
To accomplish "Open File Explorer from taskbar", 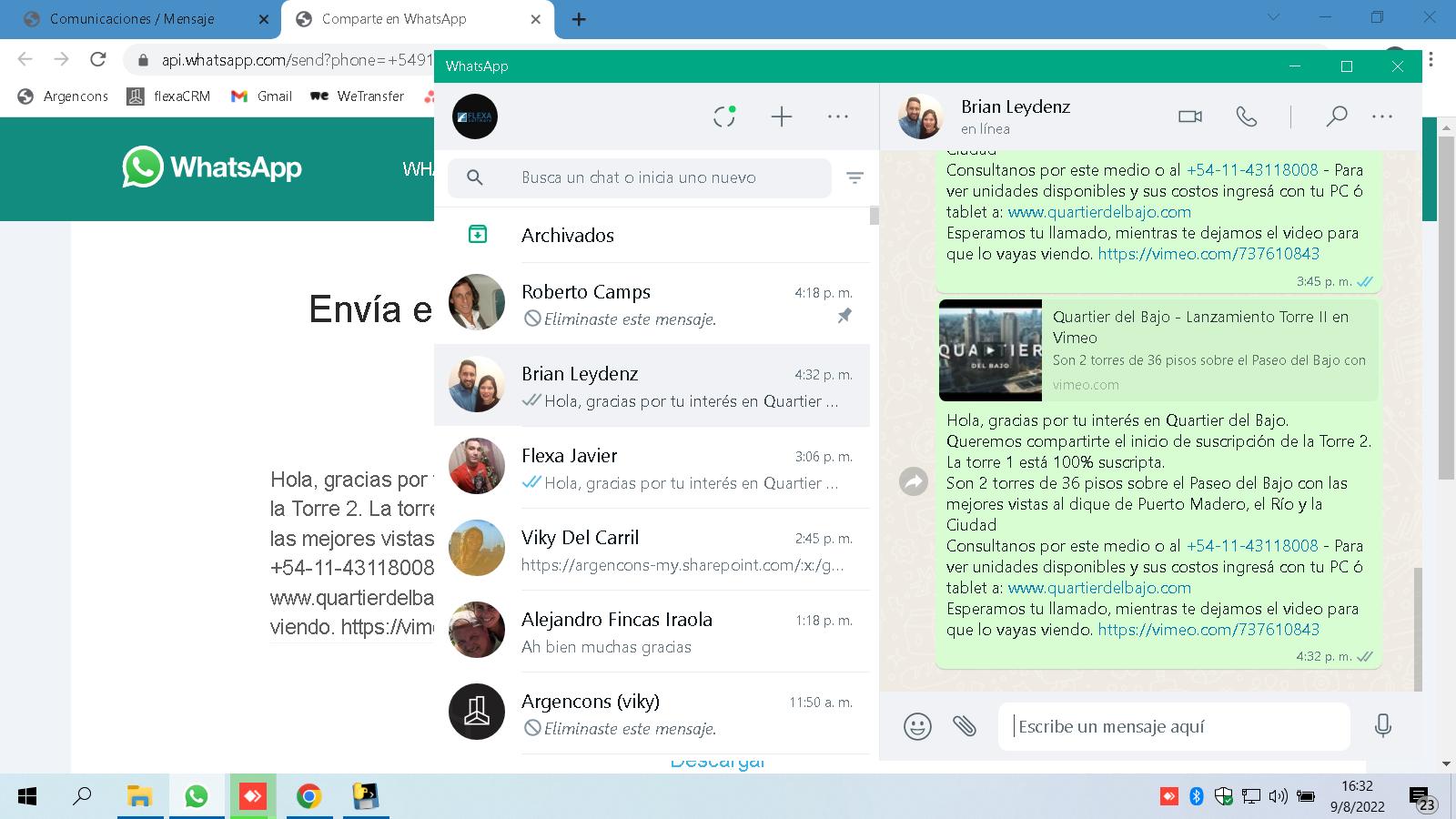I will (139, 797).
